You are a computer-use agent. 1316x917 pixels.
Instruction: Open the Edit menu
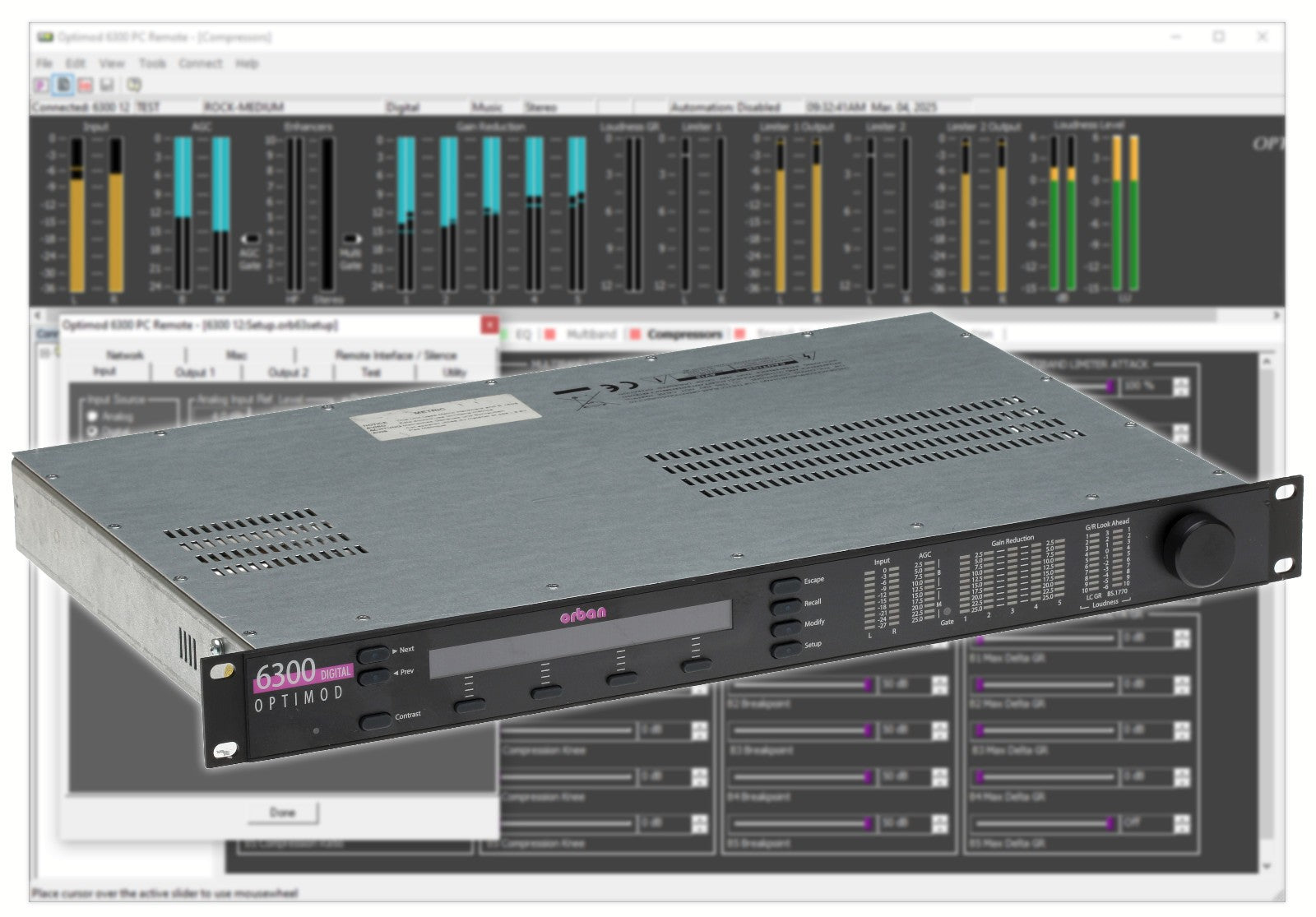75,63
